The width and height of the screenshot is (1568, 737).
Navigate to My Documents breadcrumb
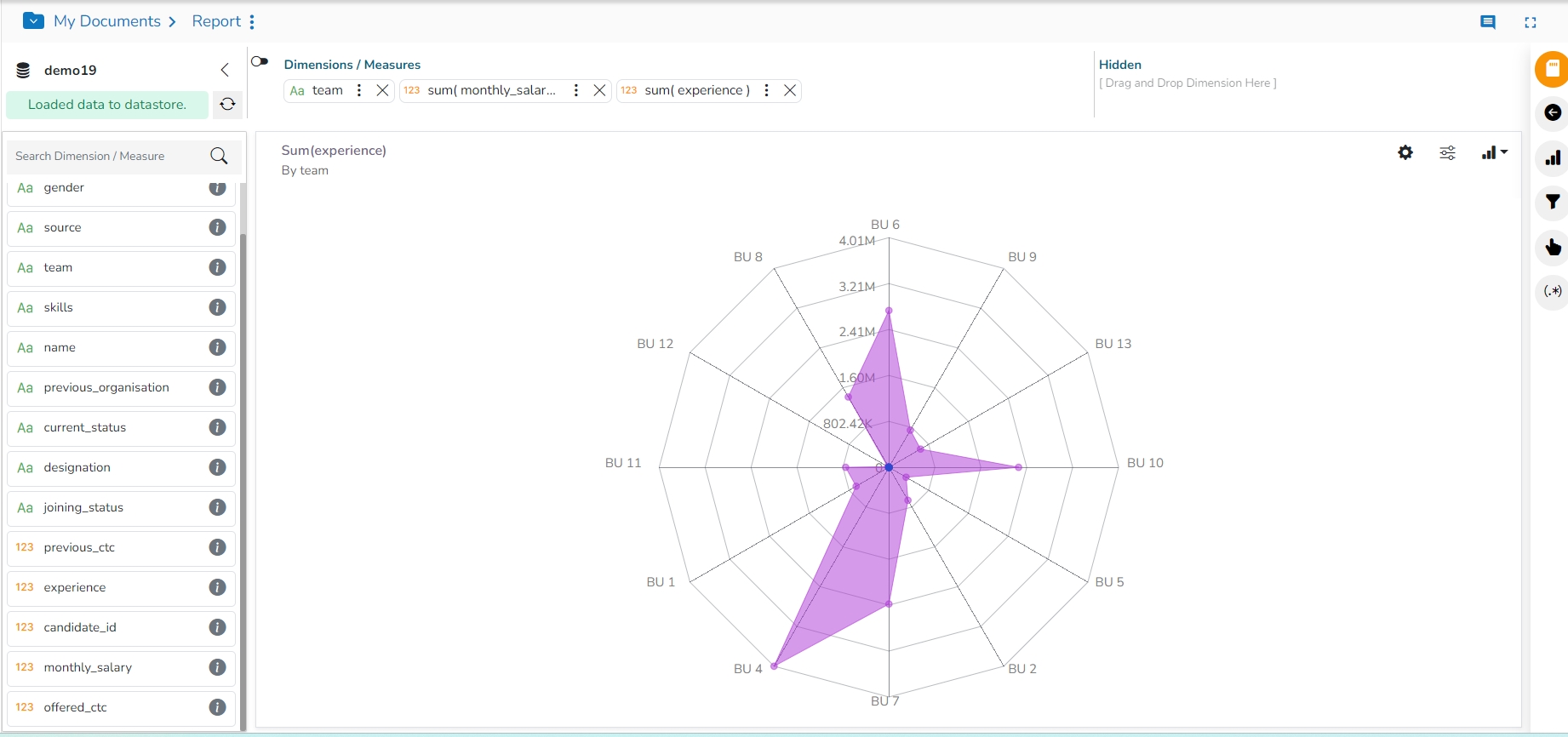(x=106, y=21)
